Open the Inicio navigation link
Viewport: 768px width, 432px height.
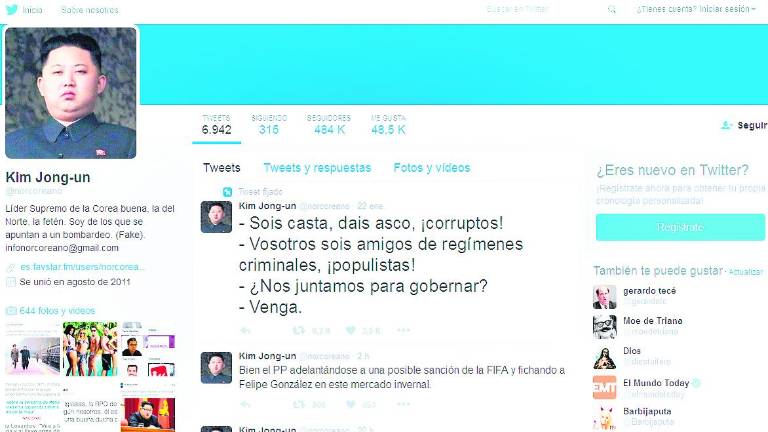[32, 10]
